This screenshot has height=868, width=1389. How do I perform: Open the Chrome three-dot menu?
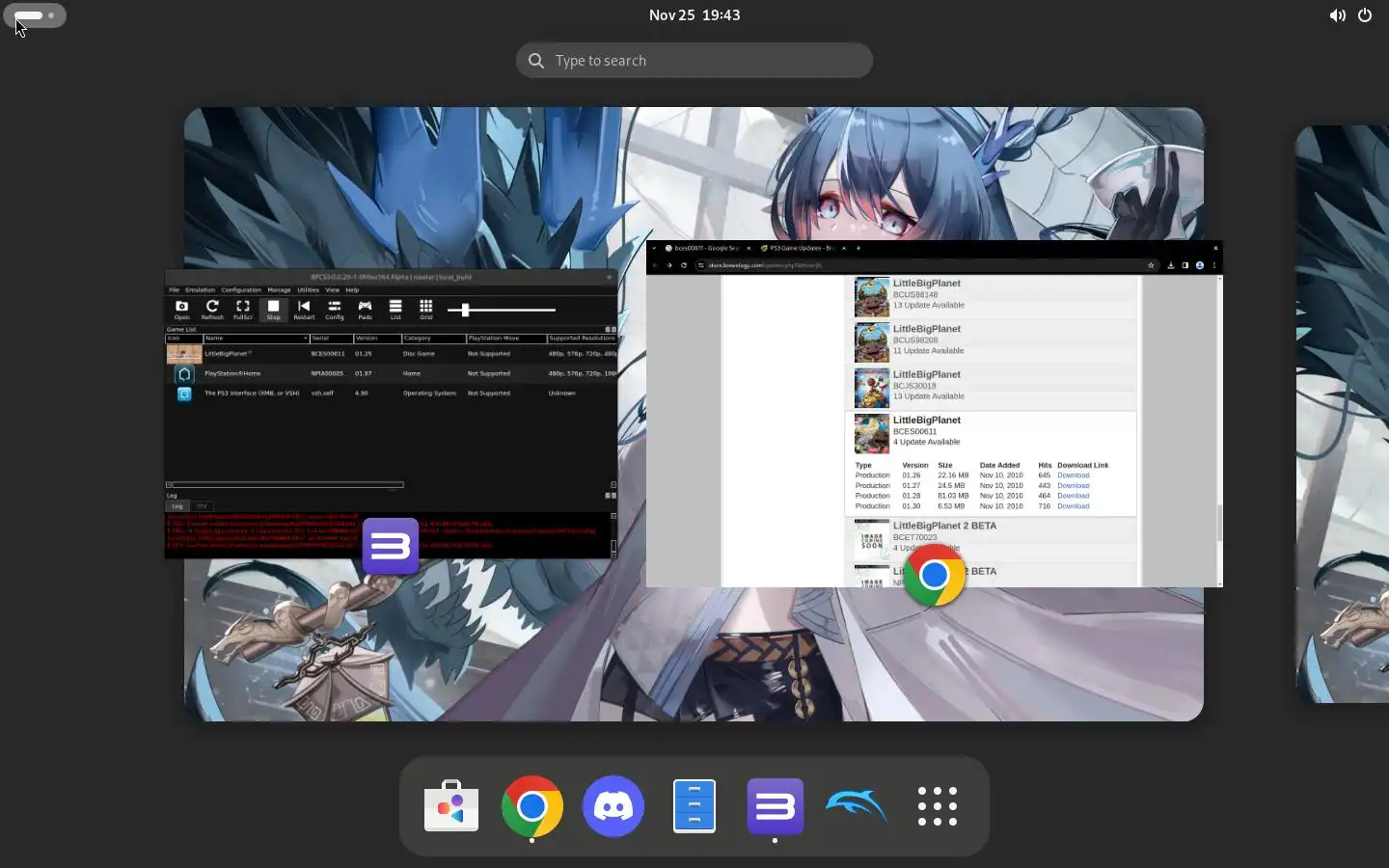(1214, 265)
